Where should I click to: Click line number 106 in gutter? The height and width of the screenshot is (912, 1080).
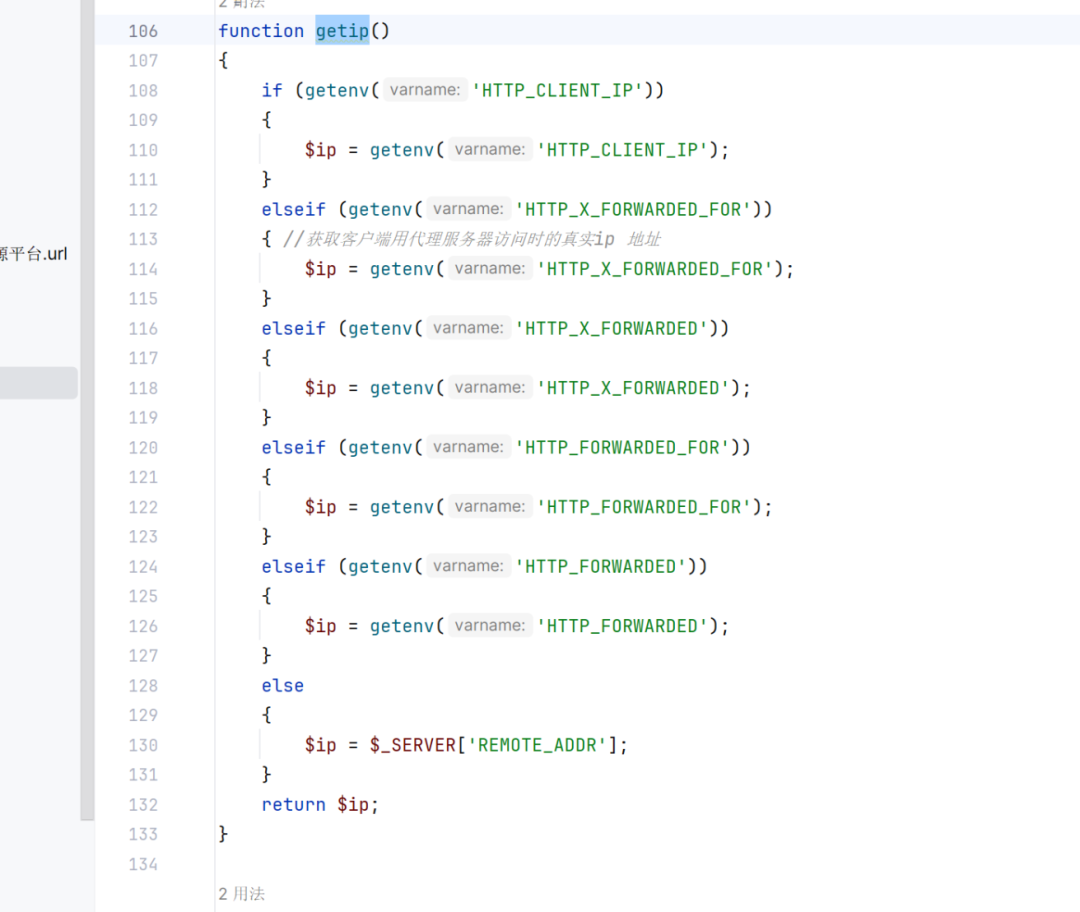click(x=143, y=31)
